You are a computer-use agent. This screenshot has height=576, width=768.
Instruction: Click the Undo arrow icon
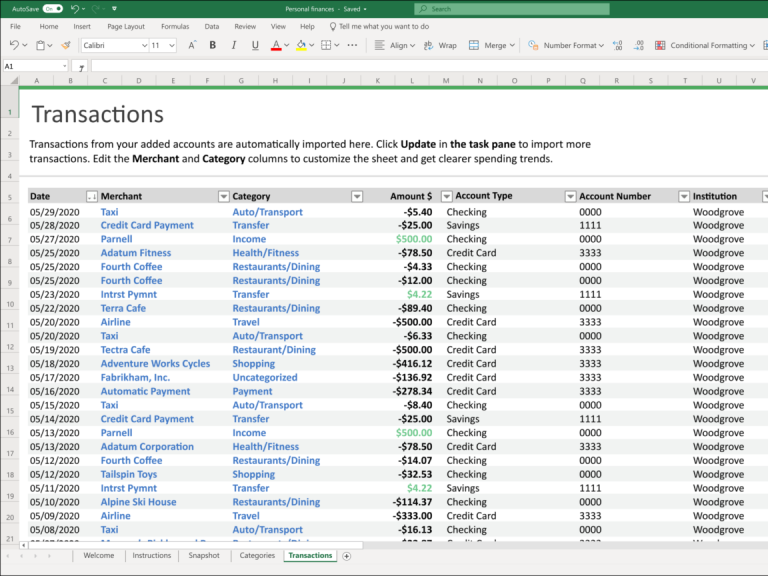coord(14,45)
